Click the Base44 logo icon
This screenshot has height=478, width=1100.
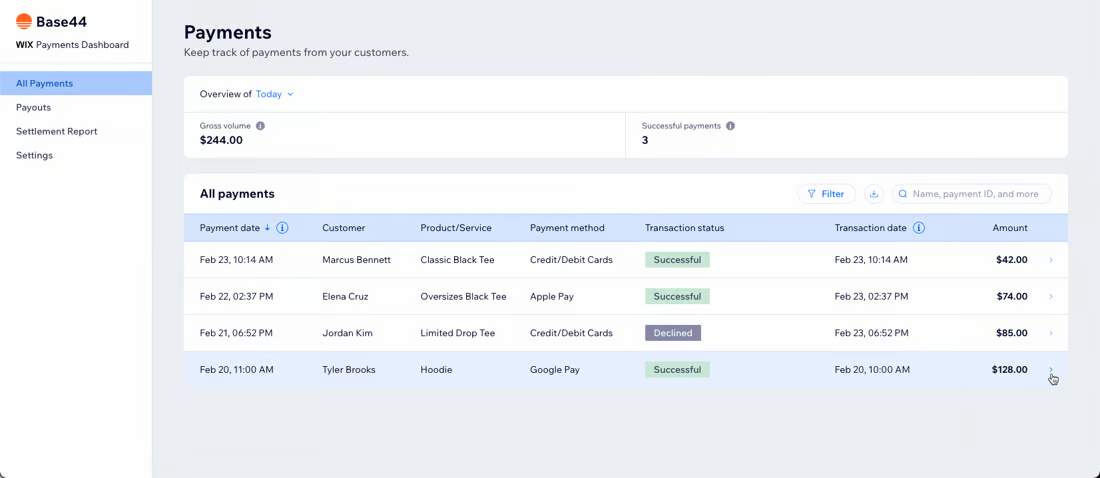tap(24, 22)
